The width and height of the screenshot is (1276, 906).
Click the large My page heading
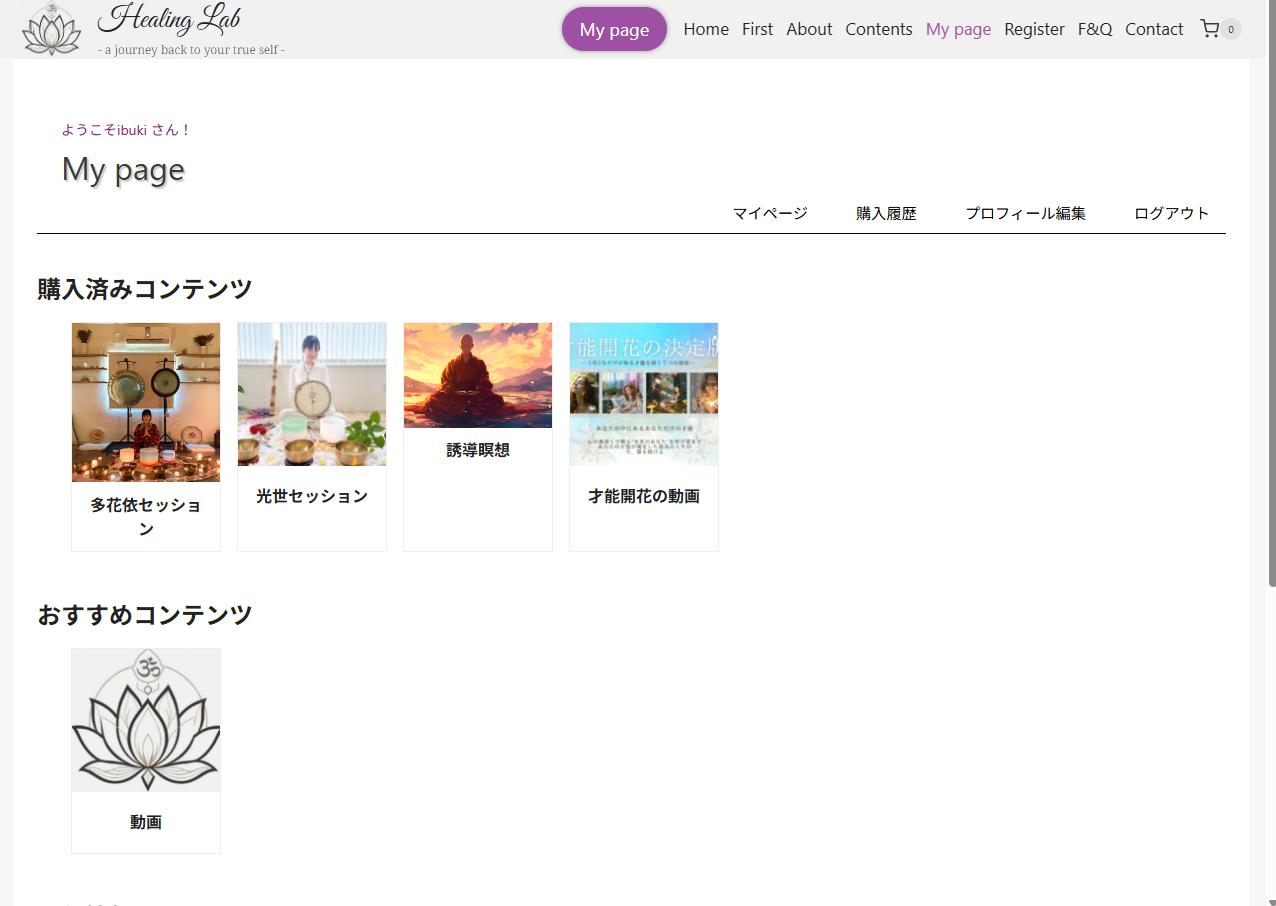pos(123,169)
